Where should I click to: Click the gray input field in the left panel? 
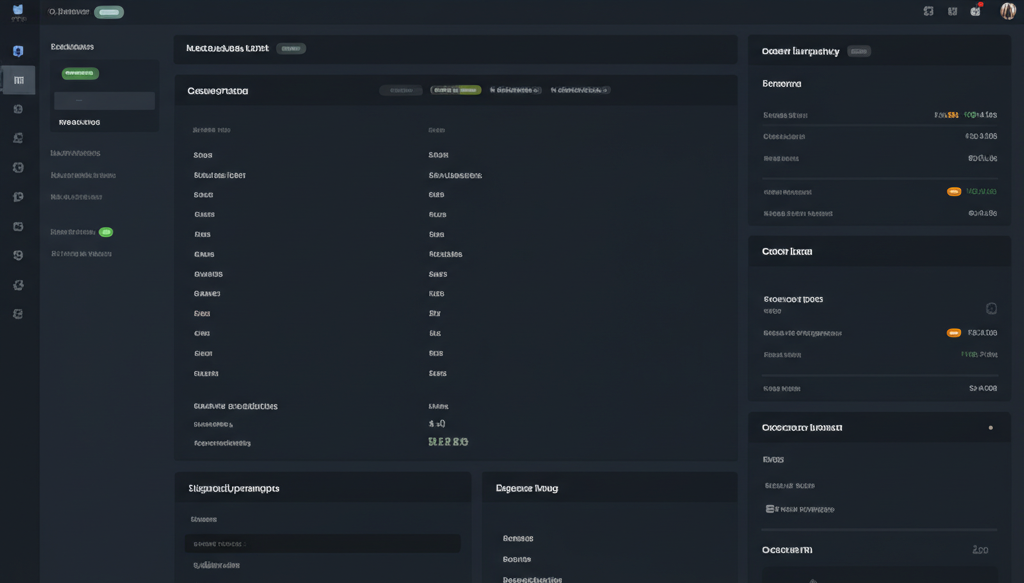tap(104, 101)
